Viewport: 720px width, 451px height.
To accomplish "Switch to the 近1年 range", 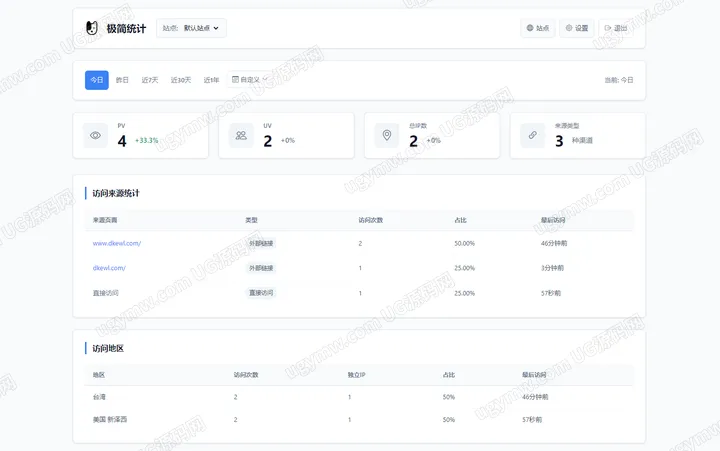I will 211,80.
